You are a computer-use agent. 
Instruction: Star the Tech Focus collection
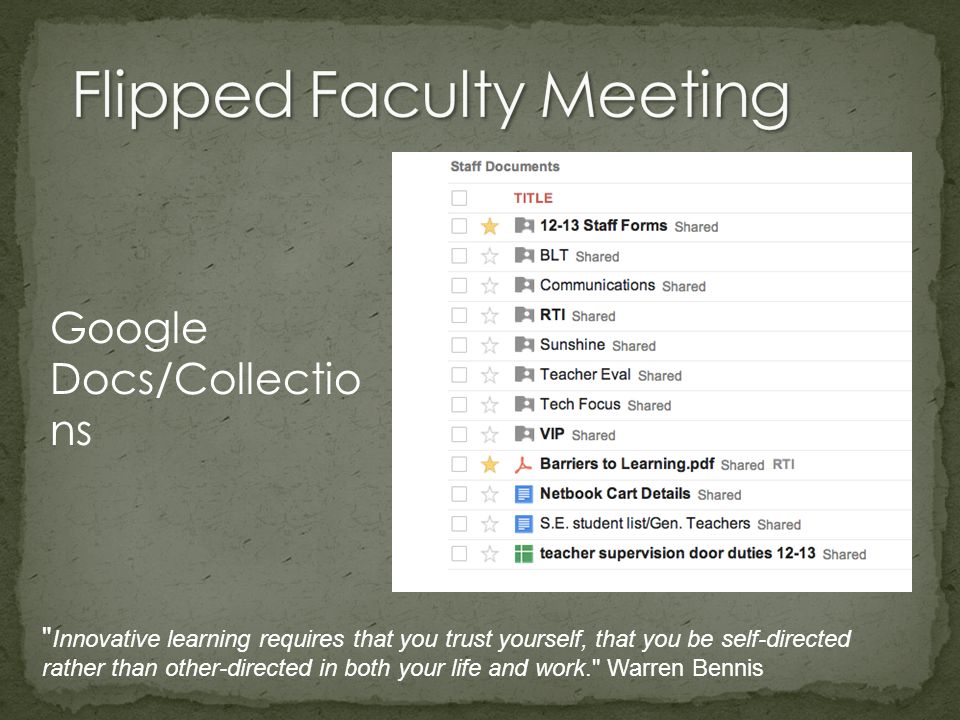pyautogui.click(x=489, y=405)
